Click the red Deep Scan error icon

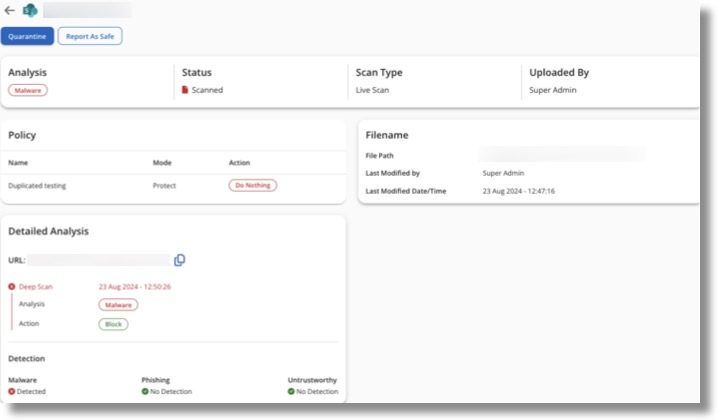pyautogui.click(x=12, y=287)
